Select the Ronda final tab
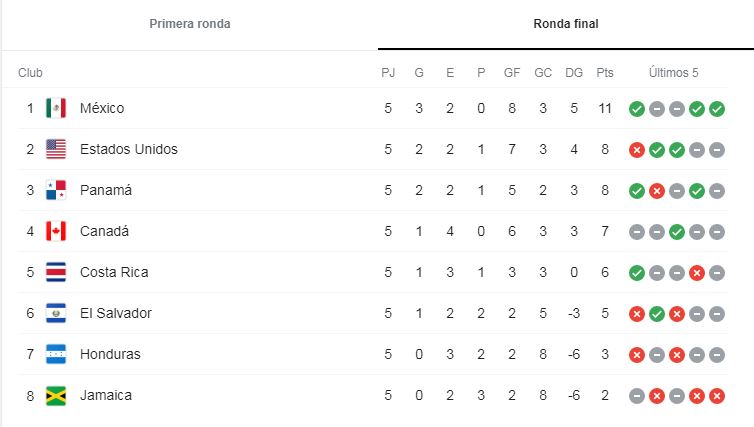754x427 pixels. coord(566,24)
